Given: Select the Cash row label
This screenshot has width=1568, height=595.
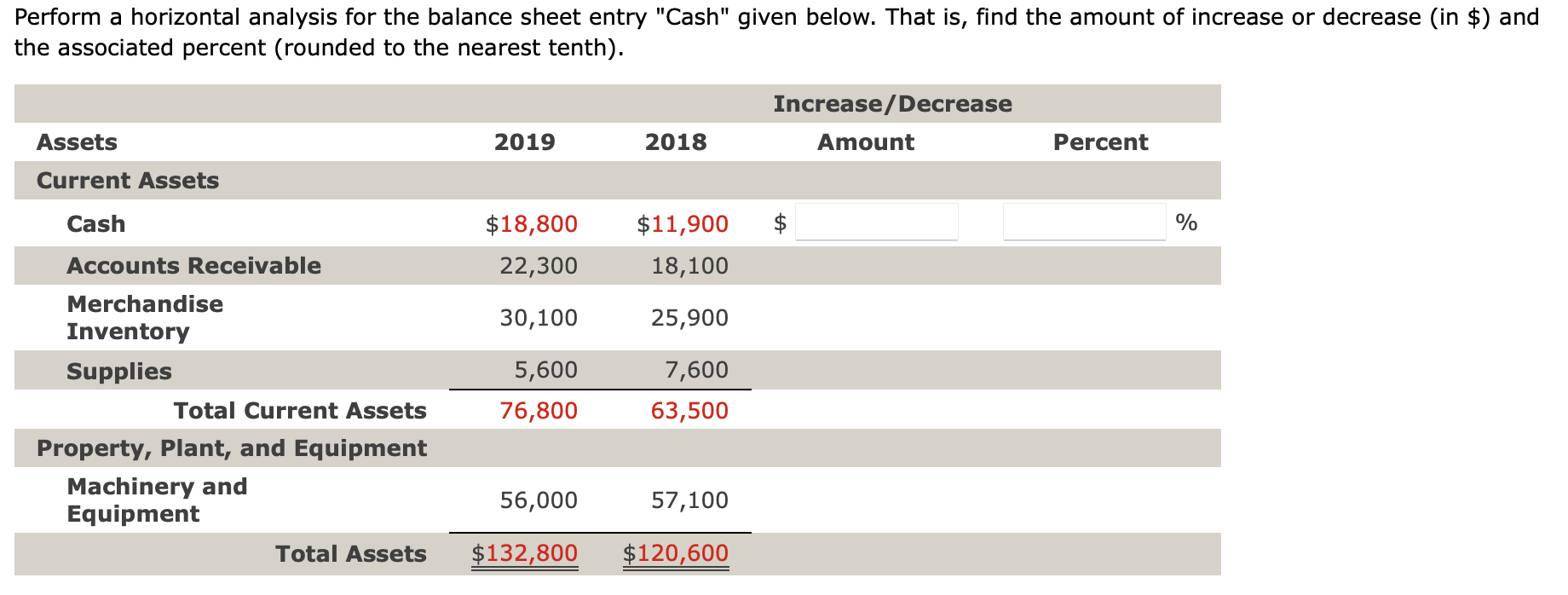Looking at the screenshot, I should click(x=95, y=223).
